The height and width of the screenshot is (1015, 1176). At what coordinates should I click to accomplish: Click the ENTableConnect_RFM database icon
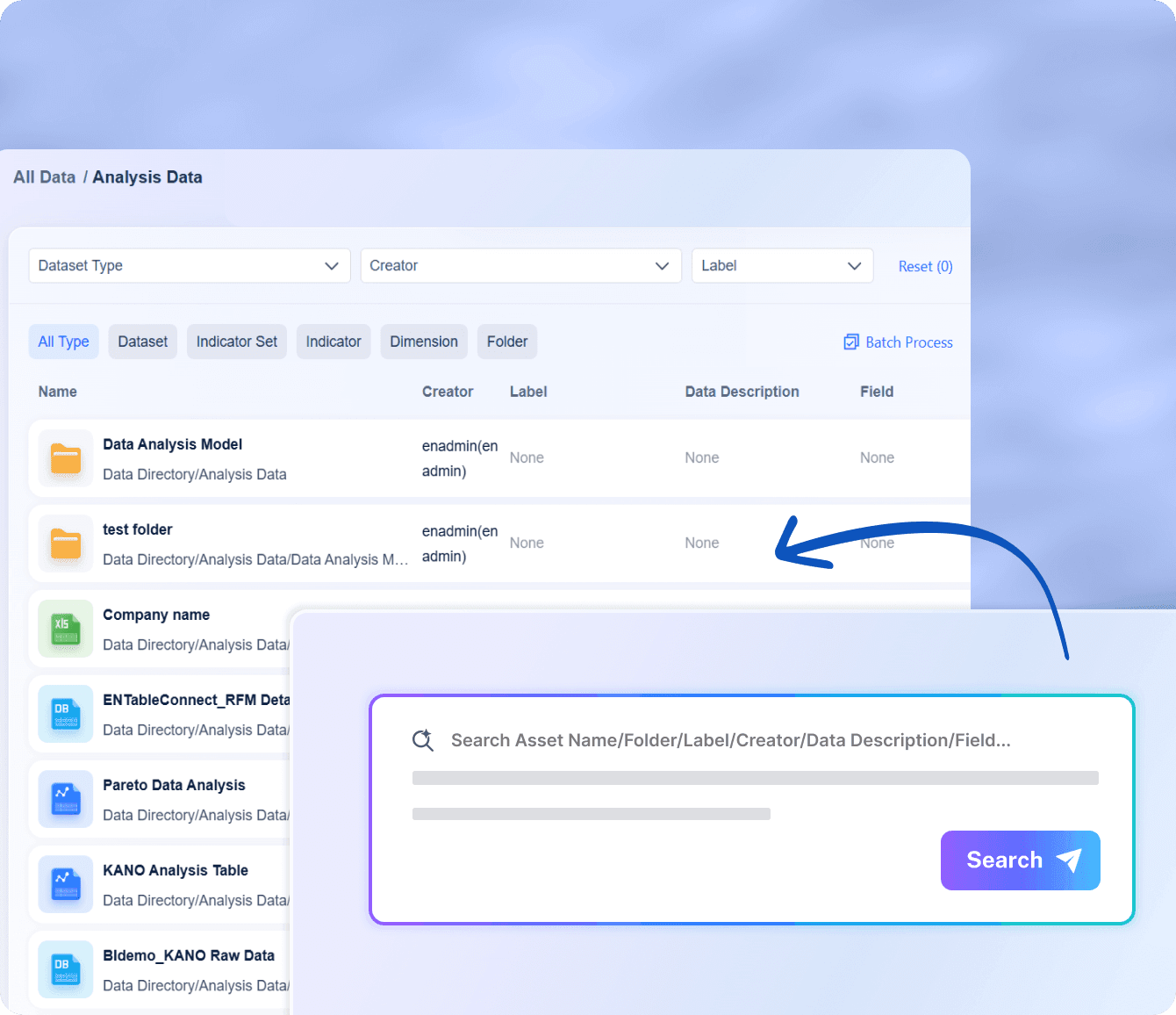click(x=66, y=714)
